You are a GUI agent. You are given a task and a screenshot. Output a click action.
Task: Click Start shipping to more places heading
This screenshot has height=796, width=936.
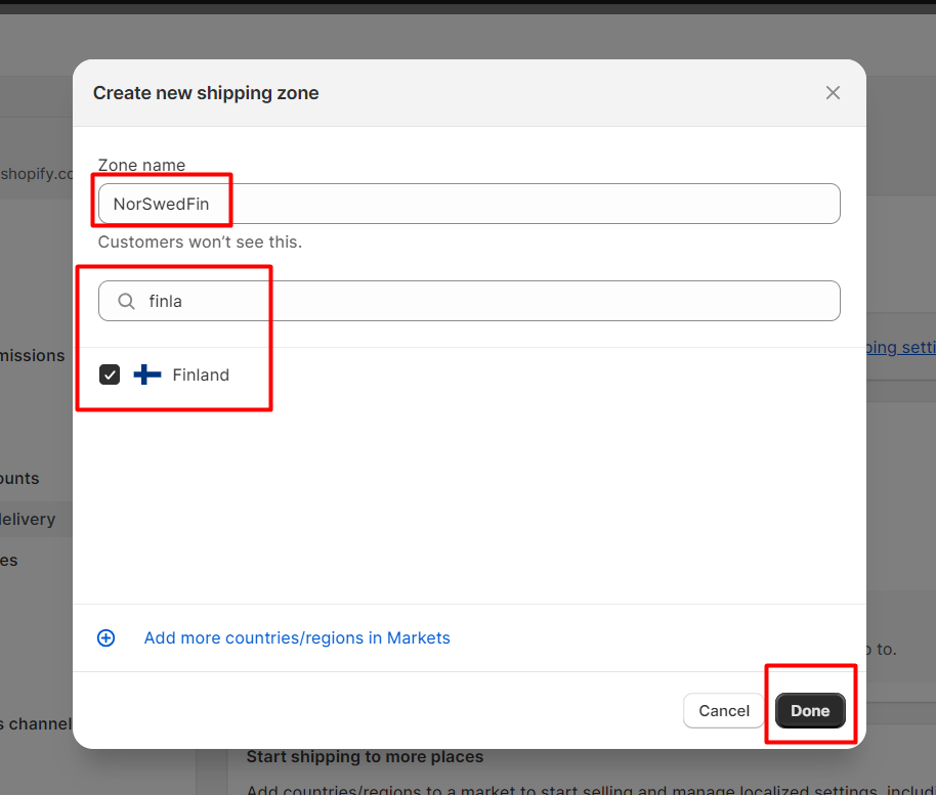[x=365, y=757]
